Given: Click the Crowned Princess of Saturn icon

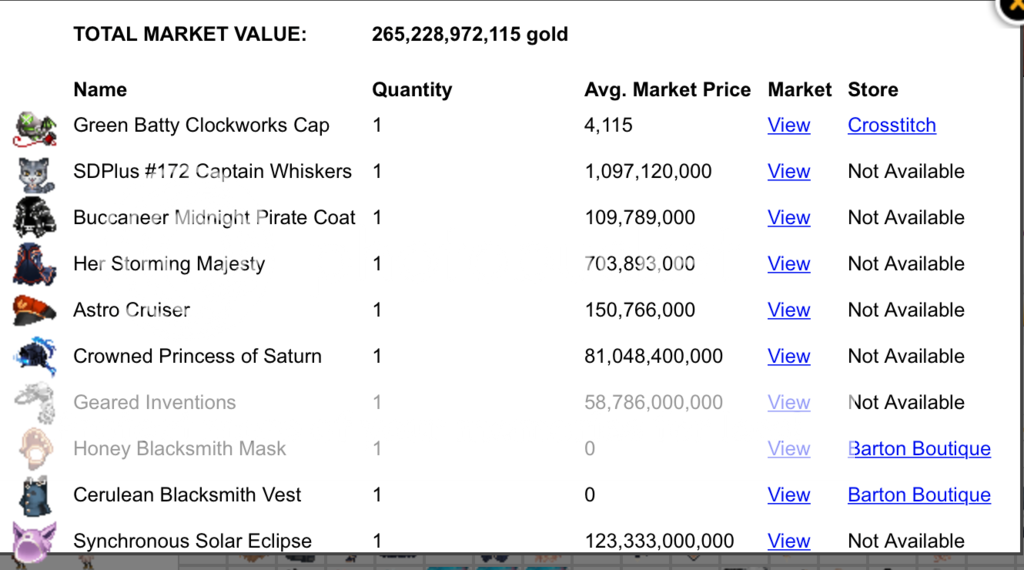Looking at the screenshot, I should (x=35, y=356).
